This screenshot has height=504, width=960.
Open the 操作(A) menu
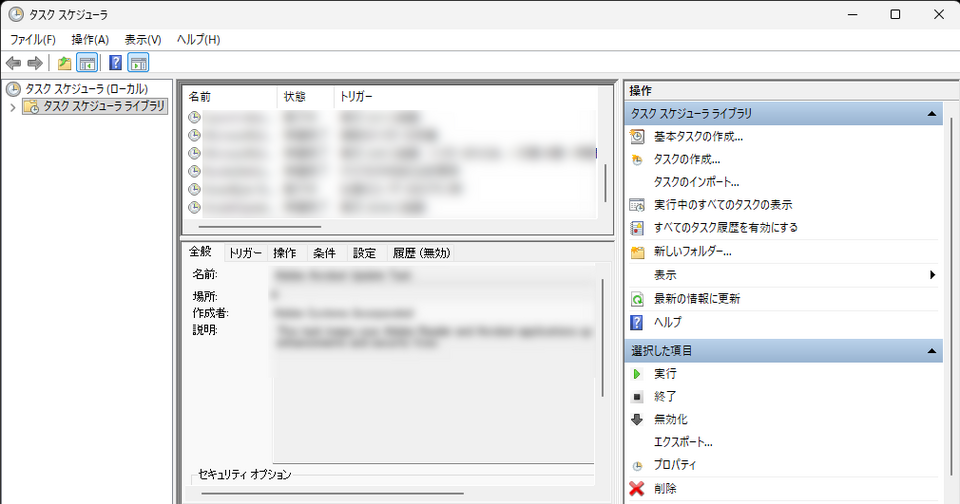90,40
